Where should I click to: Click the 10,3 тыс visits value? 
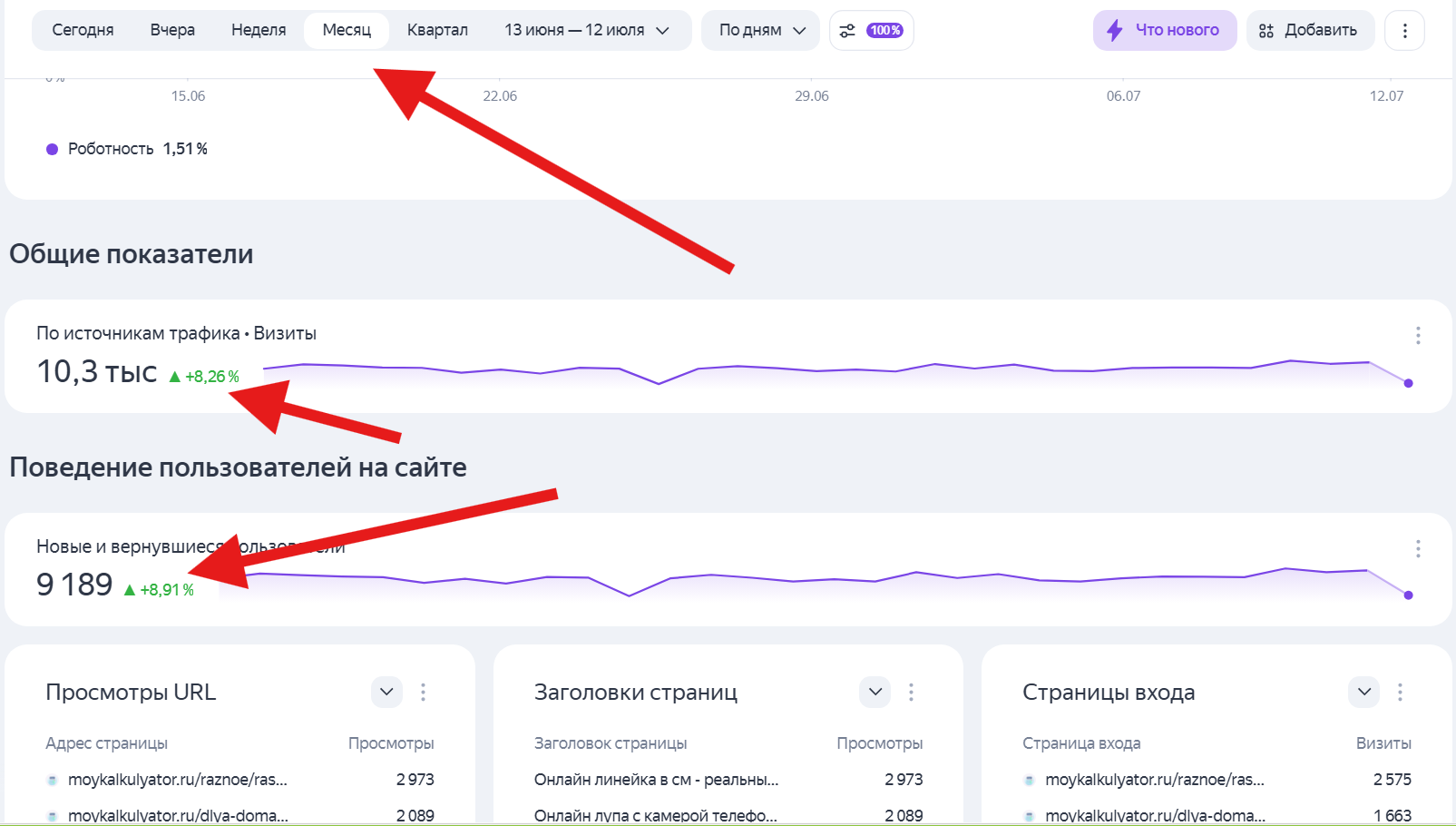pyautogui.click(x=97, y=371)
